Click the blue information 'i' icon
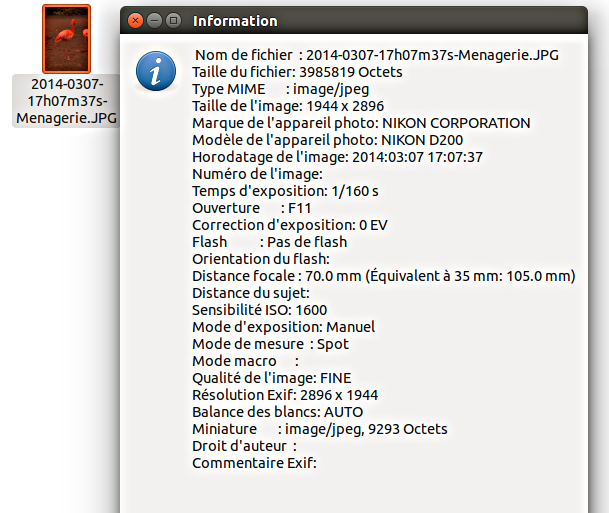This screenshot has height=513, width=609. pos(156,71)
